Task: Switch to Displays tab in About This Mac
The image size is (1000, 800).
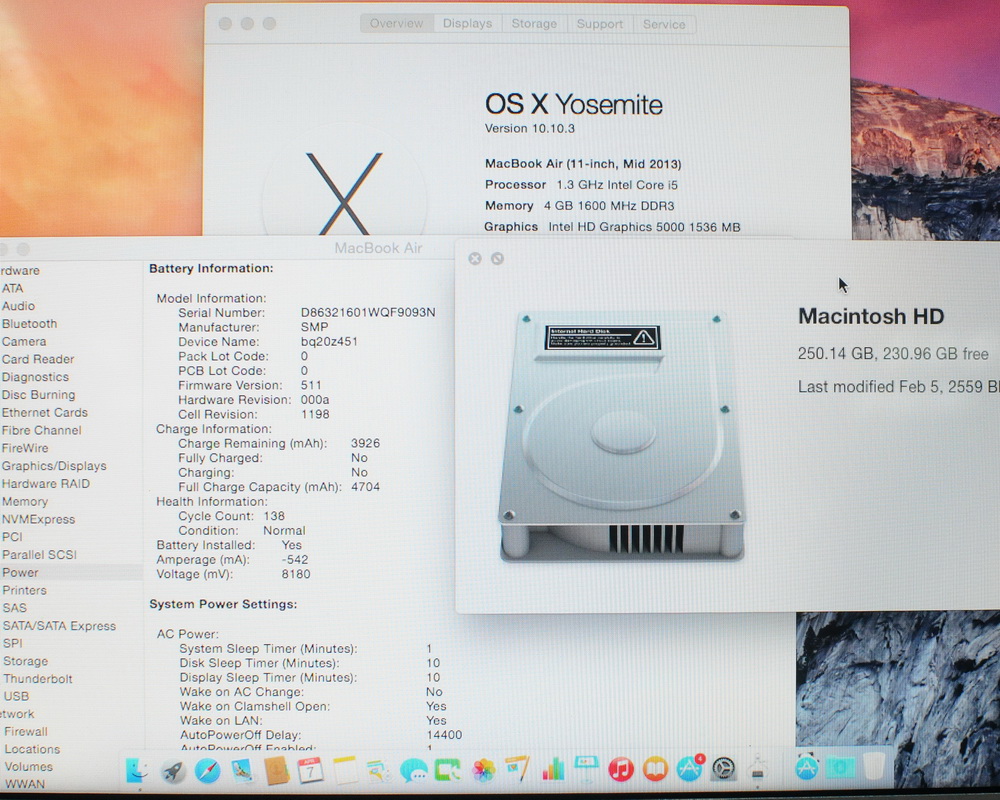Action: pos(467,24)
